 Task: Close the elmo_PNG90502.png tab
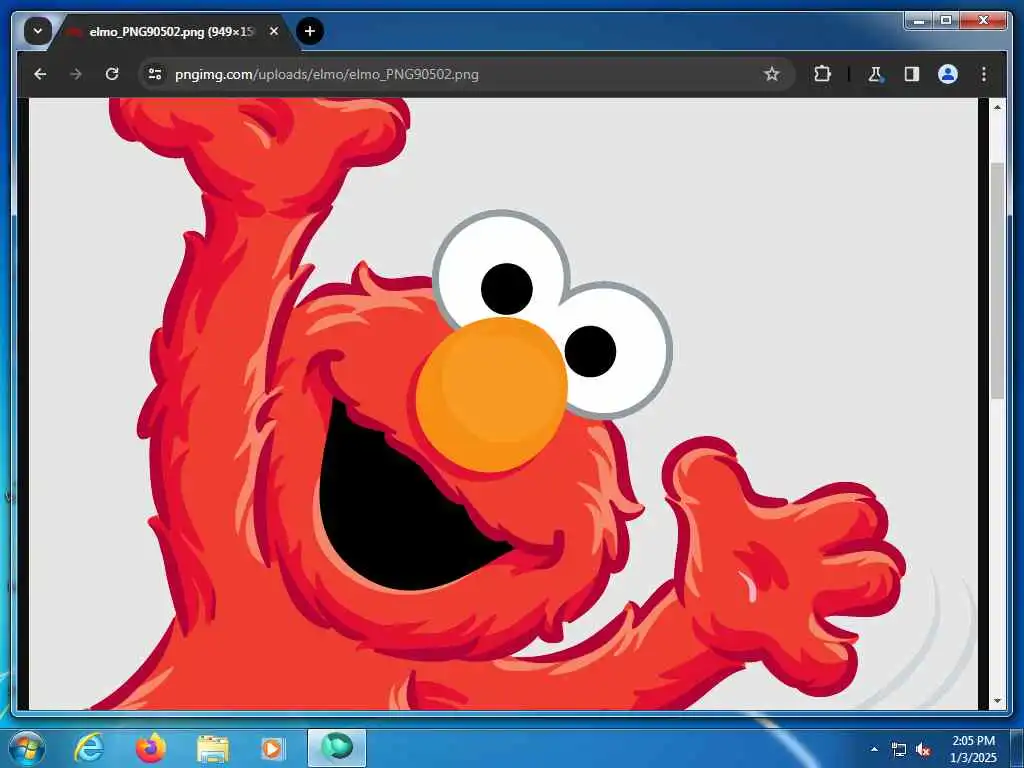coord(274,31)
